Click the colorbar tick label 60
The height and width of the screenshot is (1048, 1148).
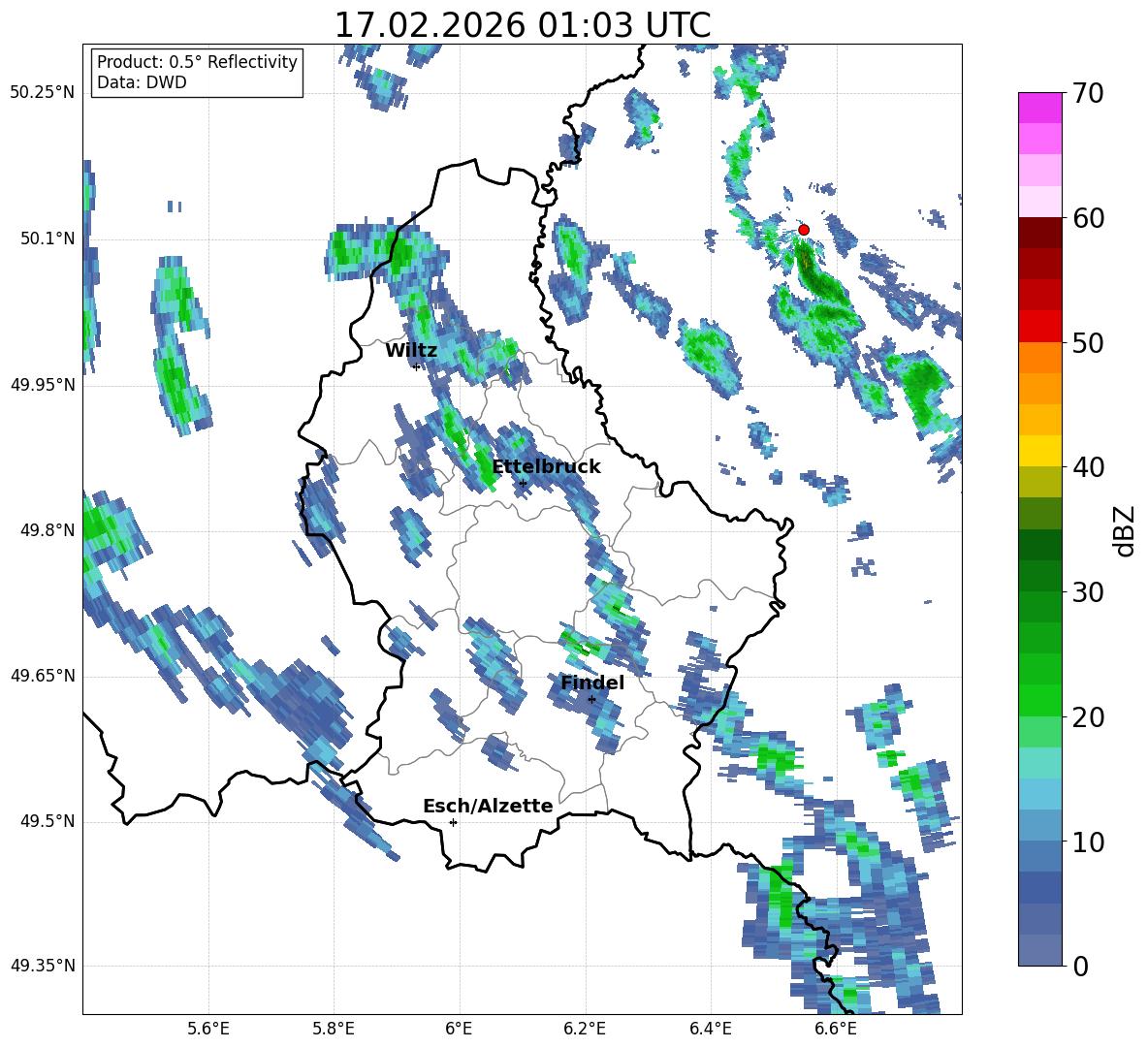pyautogui.click(x=1088, y=218)
